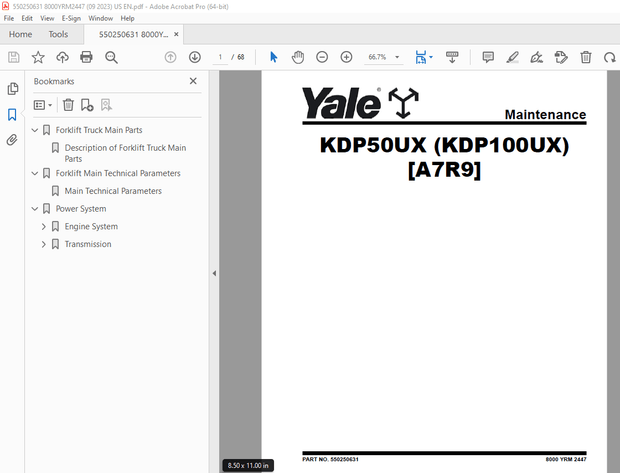Jump to Engine System bookmark
Screen dimensions: 620x473
click(x=91, y=226)
